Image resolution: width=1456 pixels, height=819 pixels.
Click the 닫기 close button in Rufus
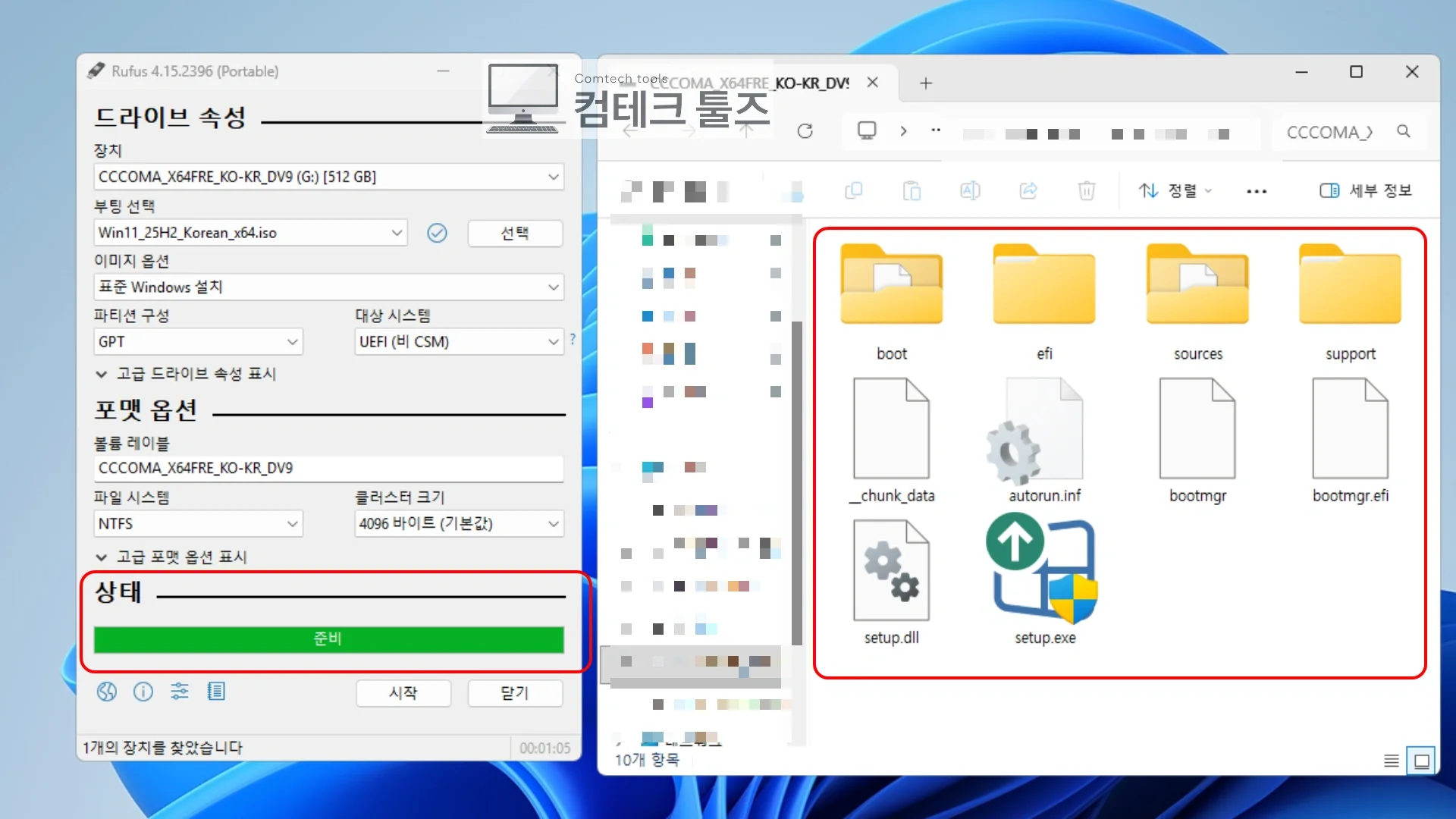515,693
